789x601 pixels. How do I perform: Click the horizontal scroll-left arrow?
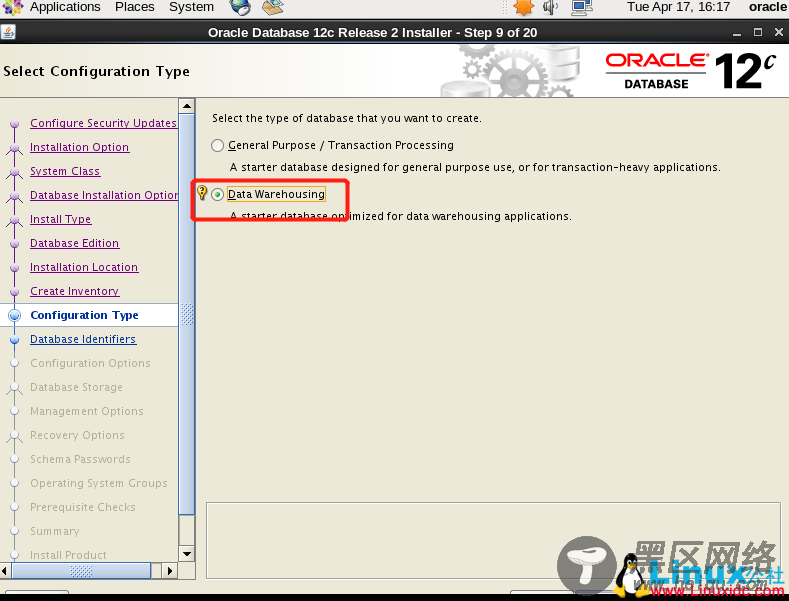[x=5, y=571]
